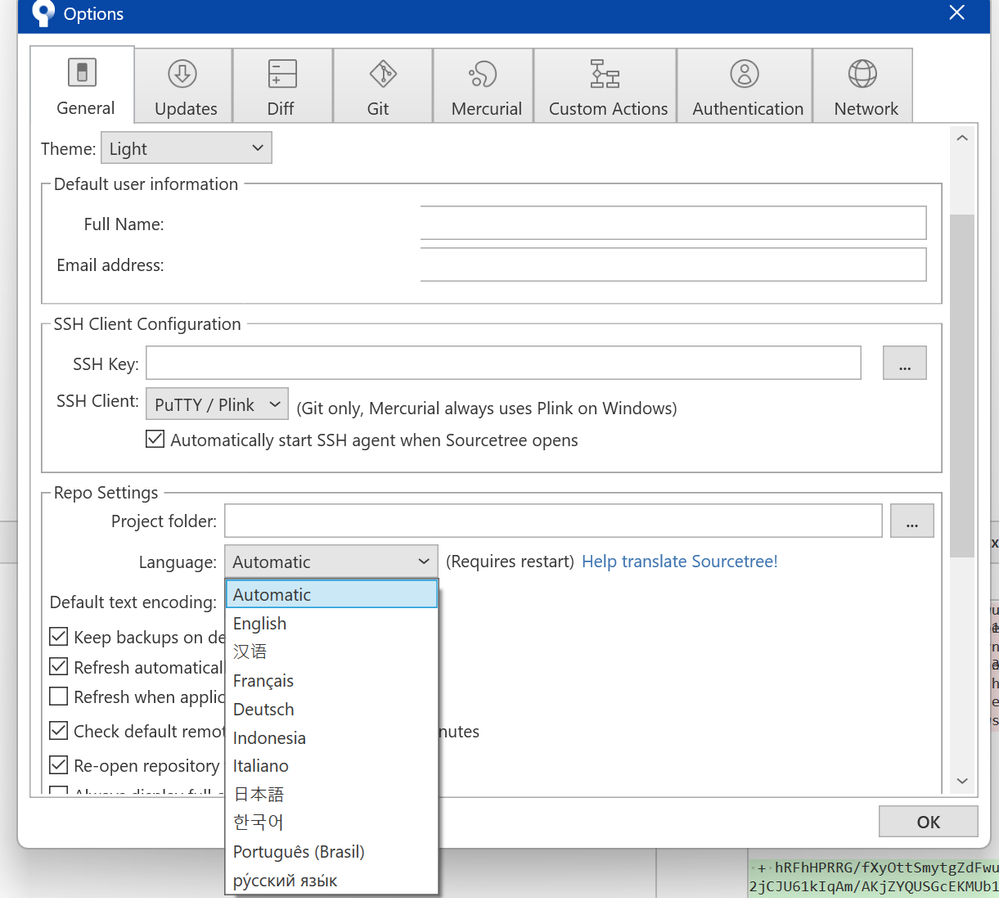The image size is (999, 898).
Task: Select Italiano in the language list
Action: click(x=331, y=766)
